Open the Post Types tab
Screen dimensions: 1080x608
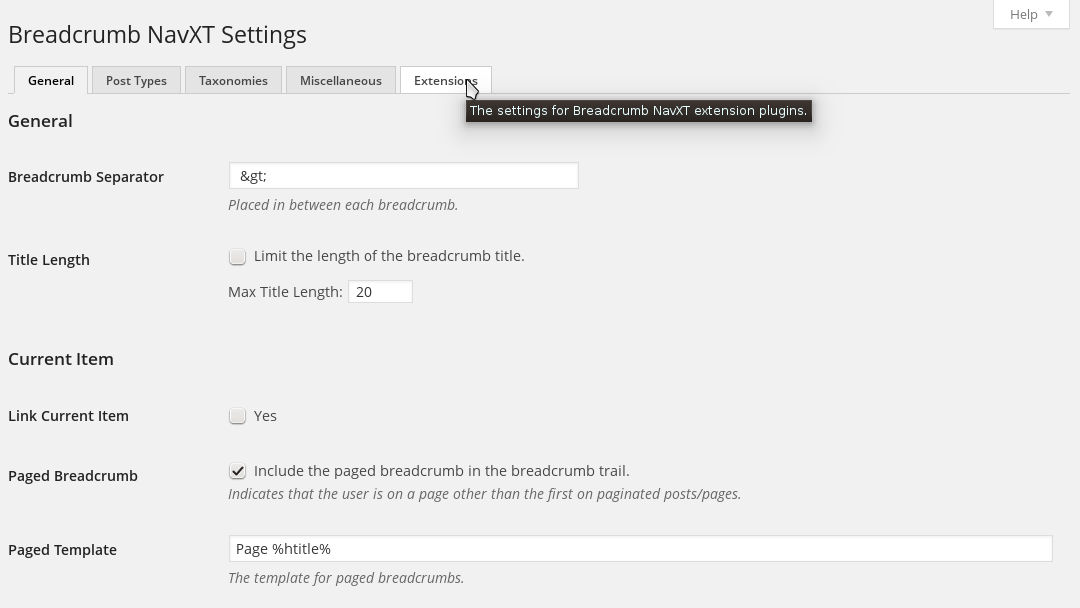click(136, 81)
